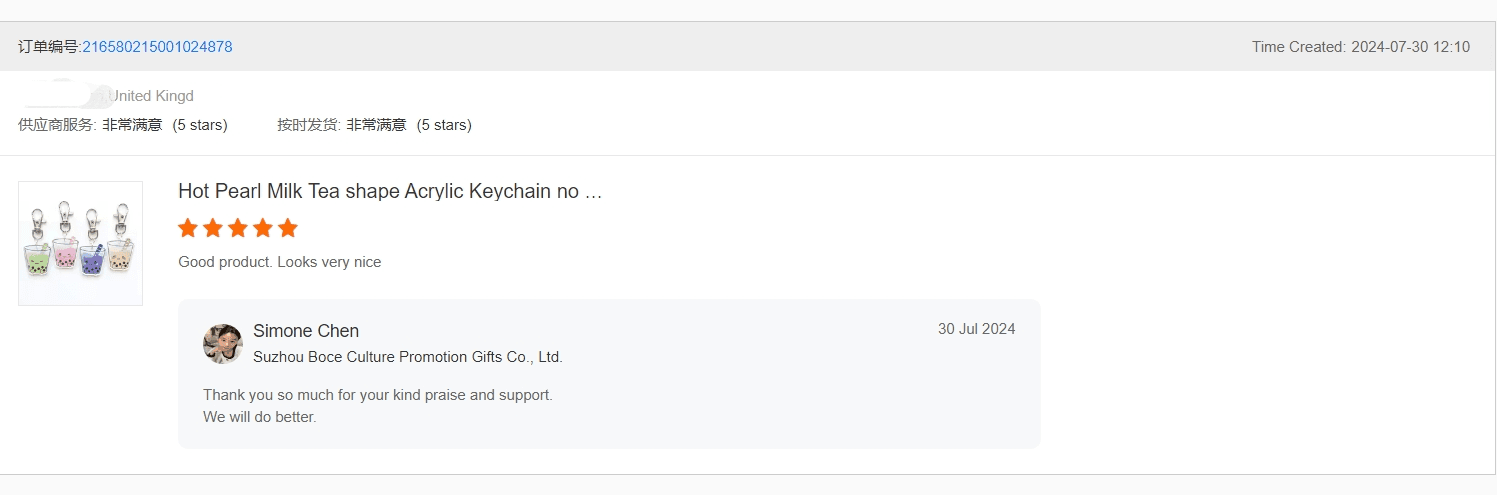Click the third orange rating star

(x=238, y=228)
